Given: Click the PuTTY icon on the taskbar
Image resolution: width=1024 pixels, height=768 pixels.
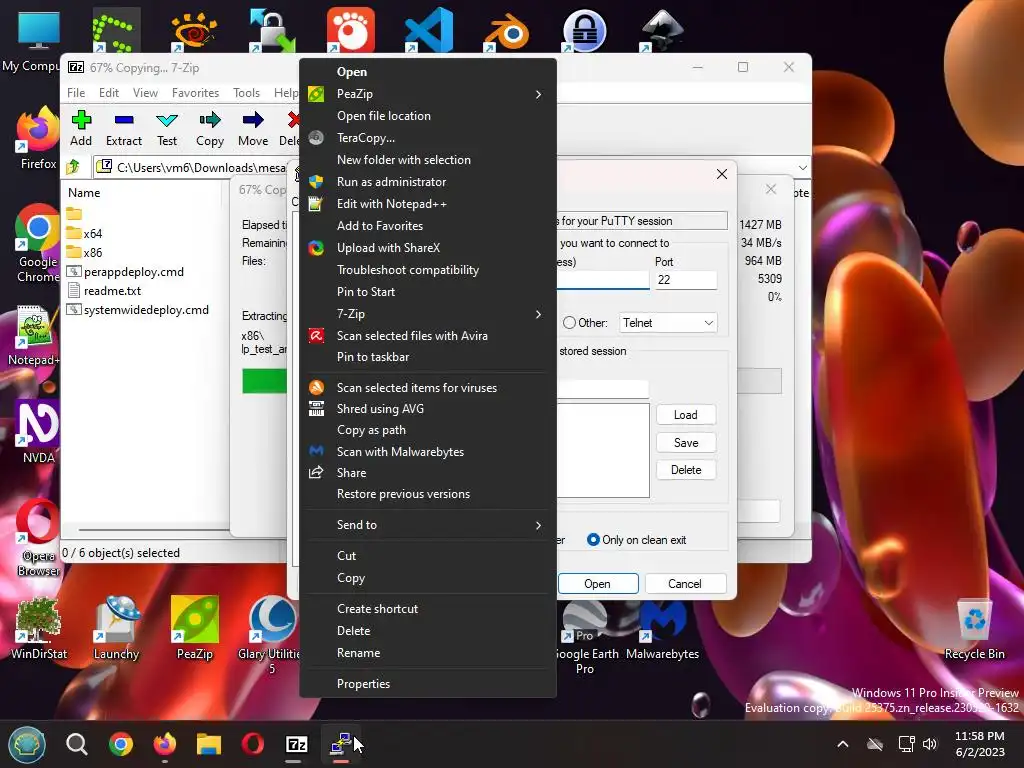Looking at the screenshot, I should (341, 744).
